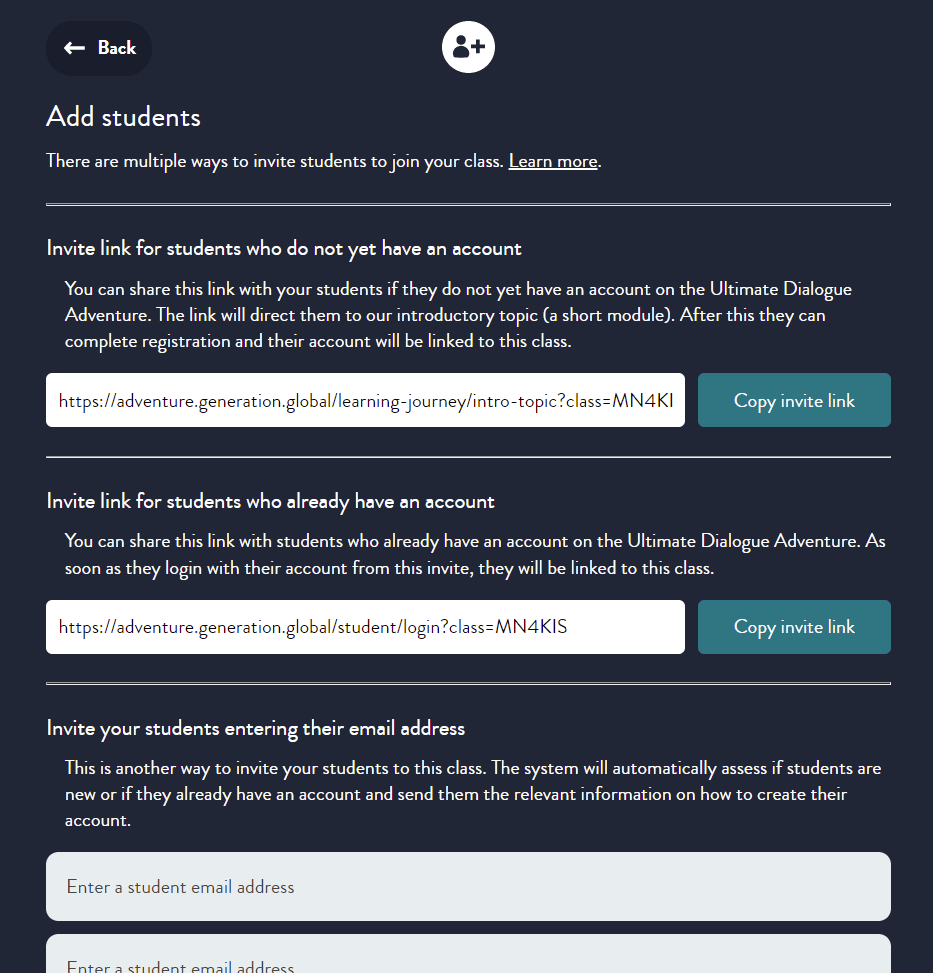
Task: Select the student login invite URL field
Action: pyautogui.click(x=365, y=627)
